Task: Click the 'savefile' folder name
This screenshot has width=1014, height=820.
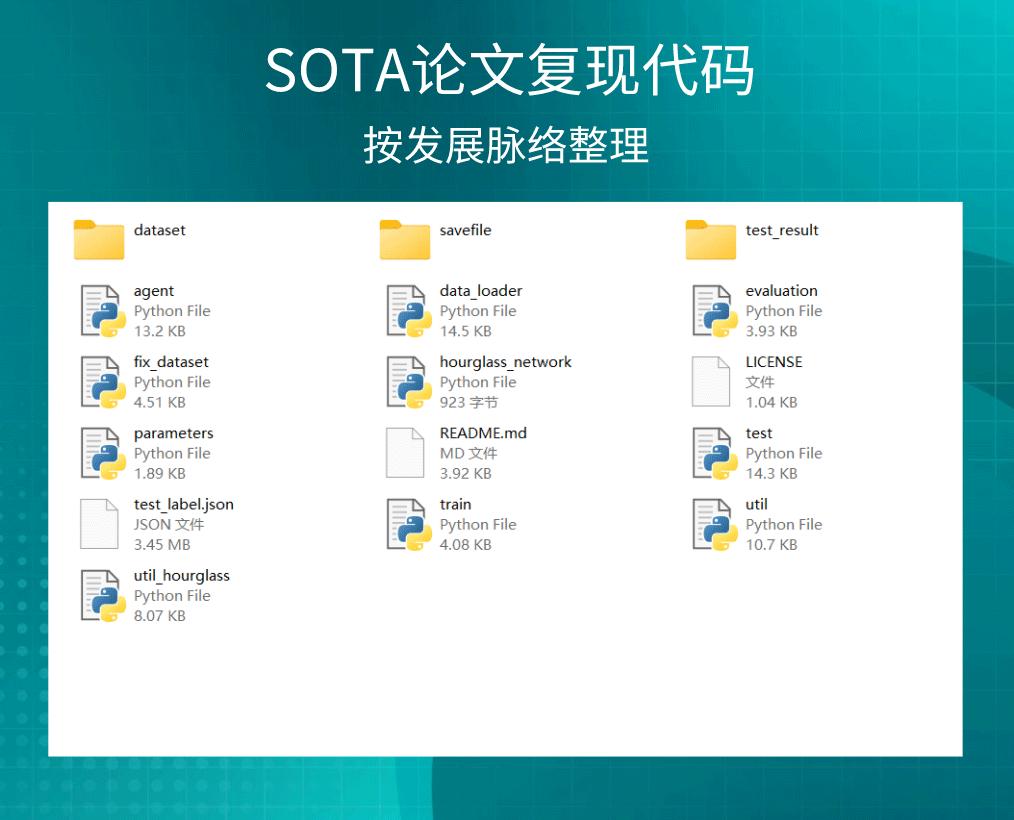Action: click(x=466, y=230)
